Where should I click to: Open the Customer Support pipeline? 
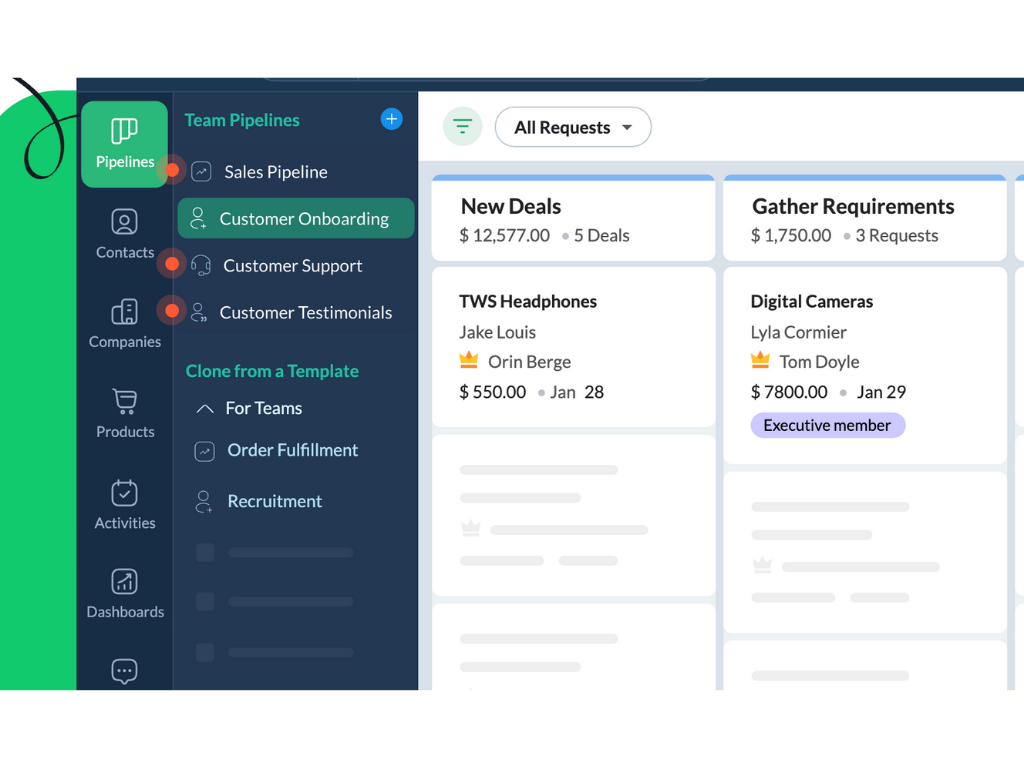tap(292, 266)
